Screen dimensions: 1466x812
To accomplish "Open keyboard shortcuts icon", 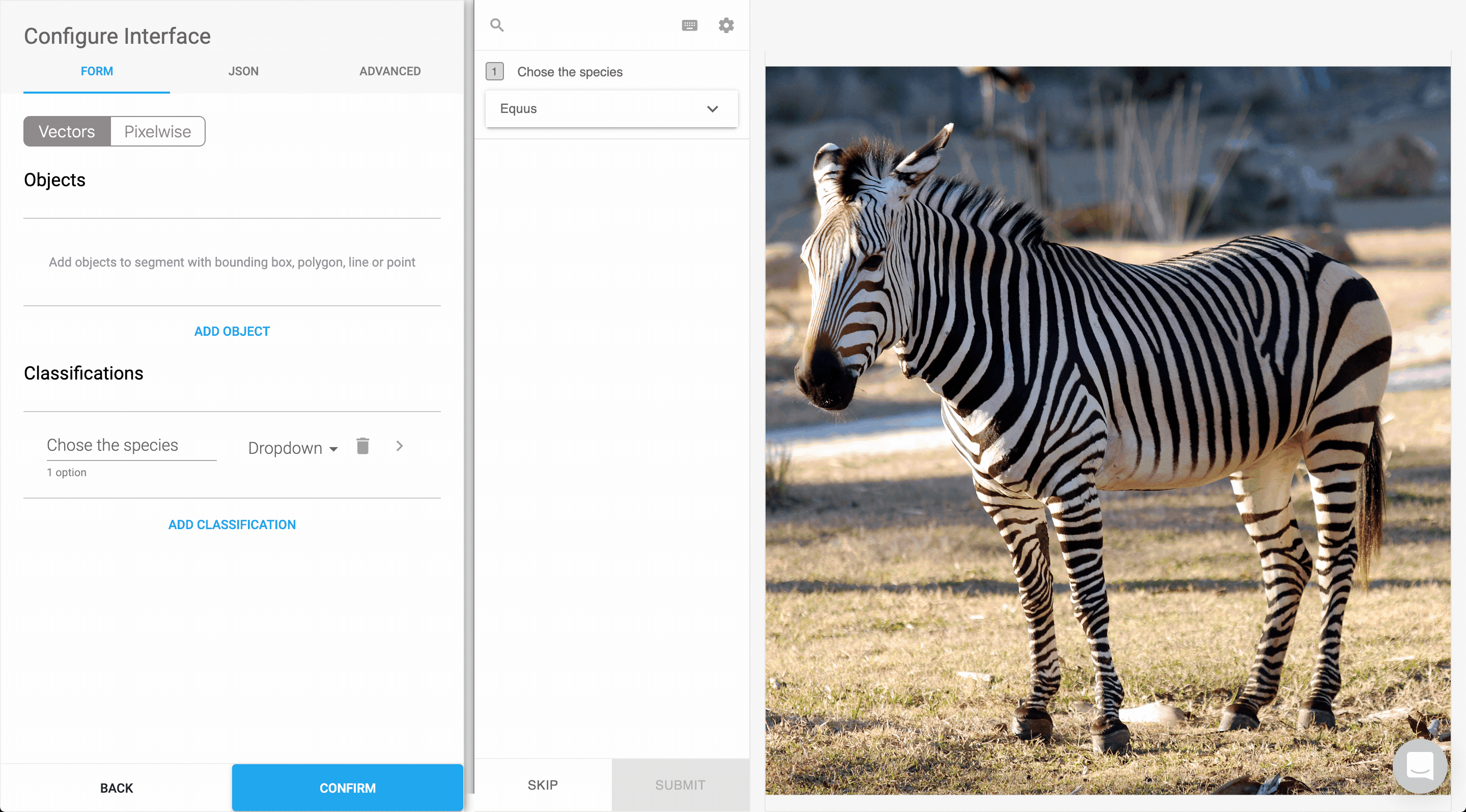I will (x=689, y=25).
